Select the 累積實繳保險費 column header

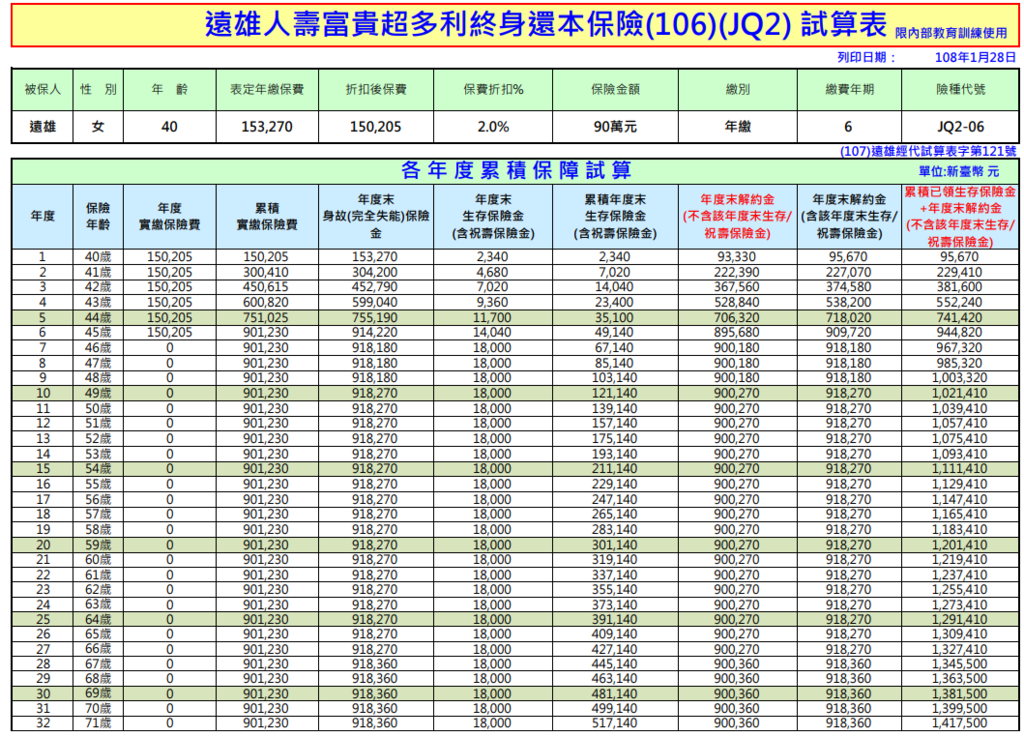(x=267, y=216)
